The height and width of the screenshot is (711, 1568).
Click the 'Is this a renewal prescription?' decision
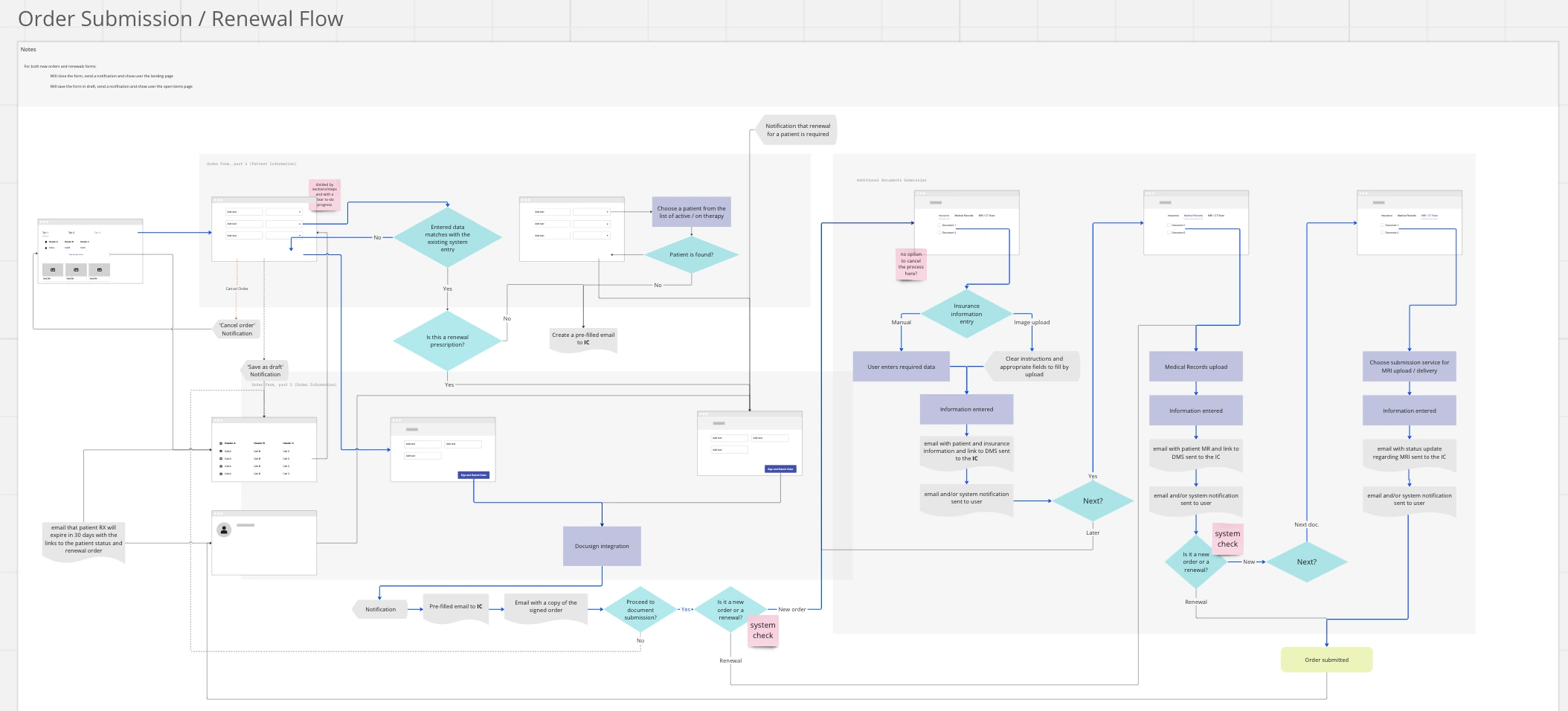(x=447, y=341)
